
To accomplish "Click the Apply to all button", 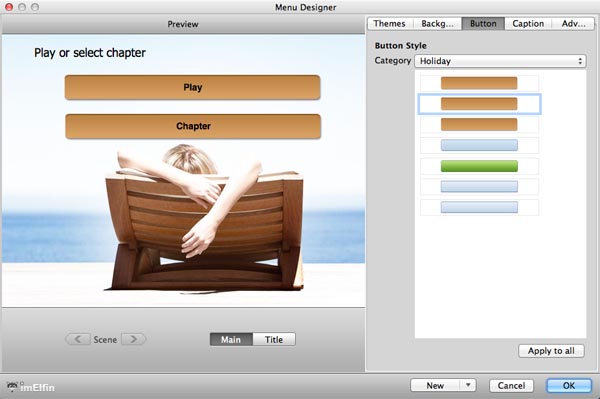I will point(551,351).
